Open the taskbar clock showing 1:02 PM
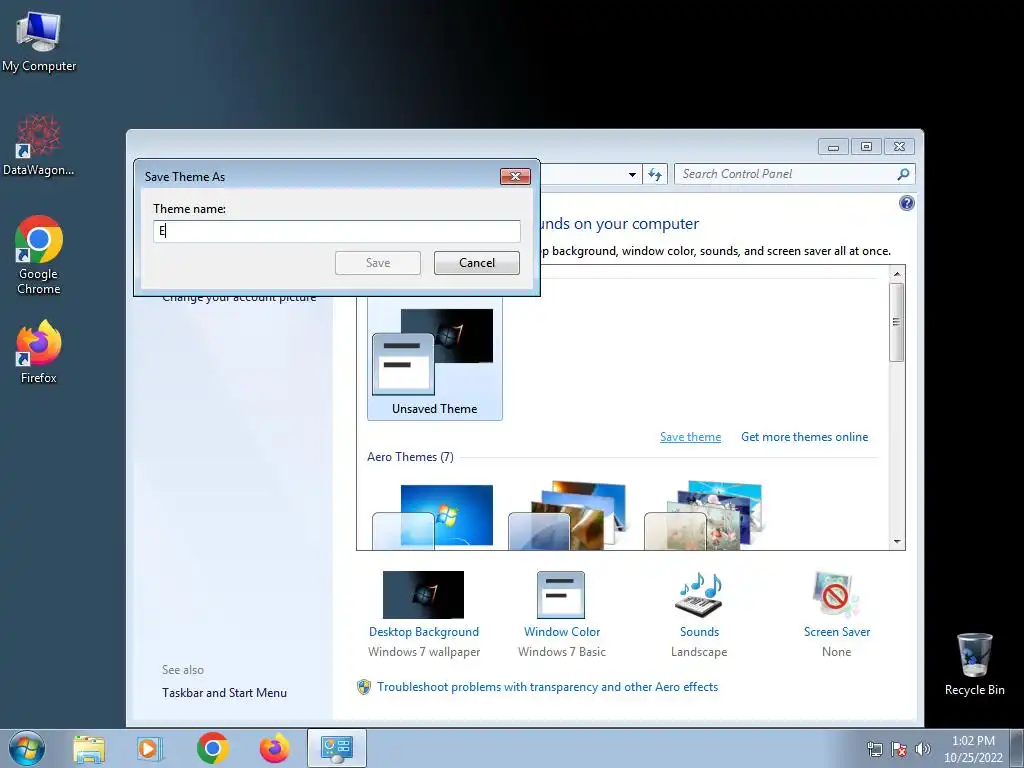Screen dimensions: 1024x768 pyautogui.click(x=973, y=749)
